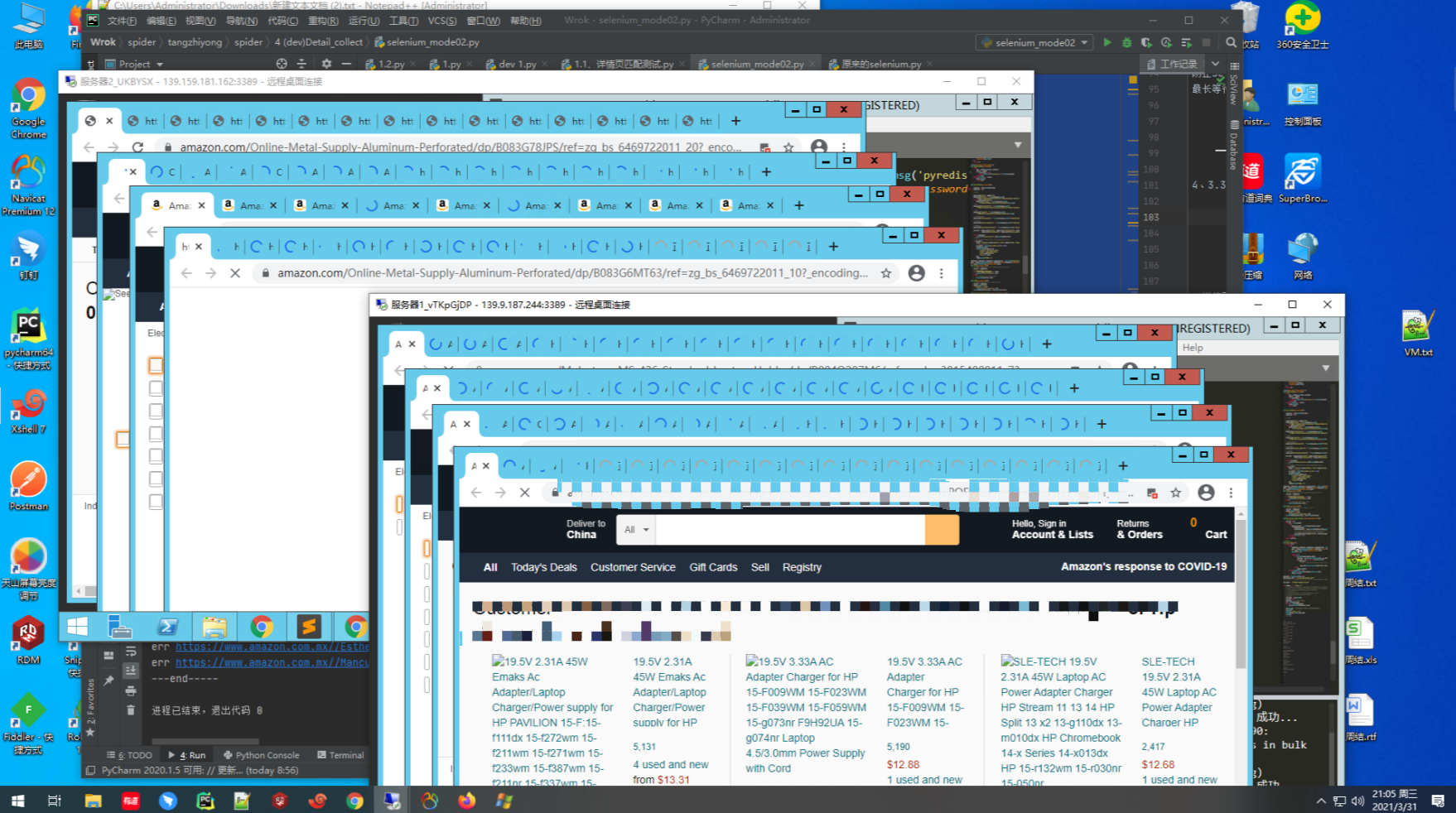Open the Terminal tool tab in PyCharm

[340, 755]
